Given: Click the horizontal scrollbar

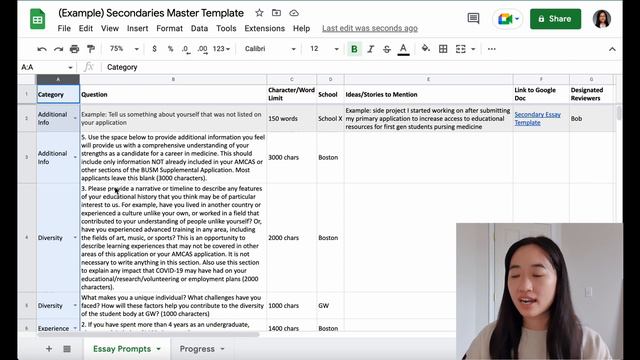Looking at the screenshot, I should point(148,334).
